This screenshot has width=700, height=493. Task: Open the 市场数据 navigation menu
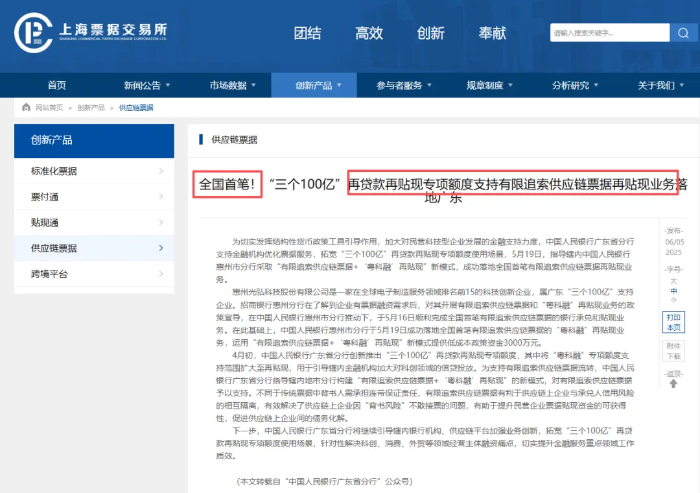coord(228,85)
